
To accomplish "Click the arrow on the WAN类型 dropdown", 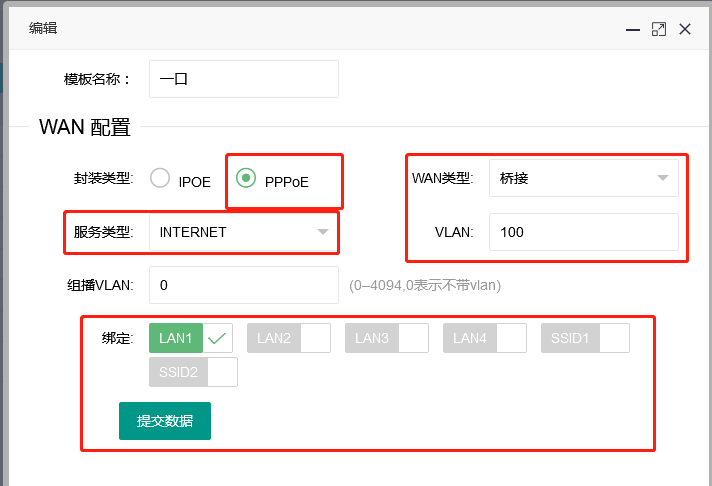I will tap(662, 178).
